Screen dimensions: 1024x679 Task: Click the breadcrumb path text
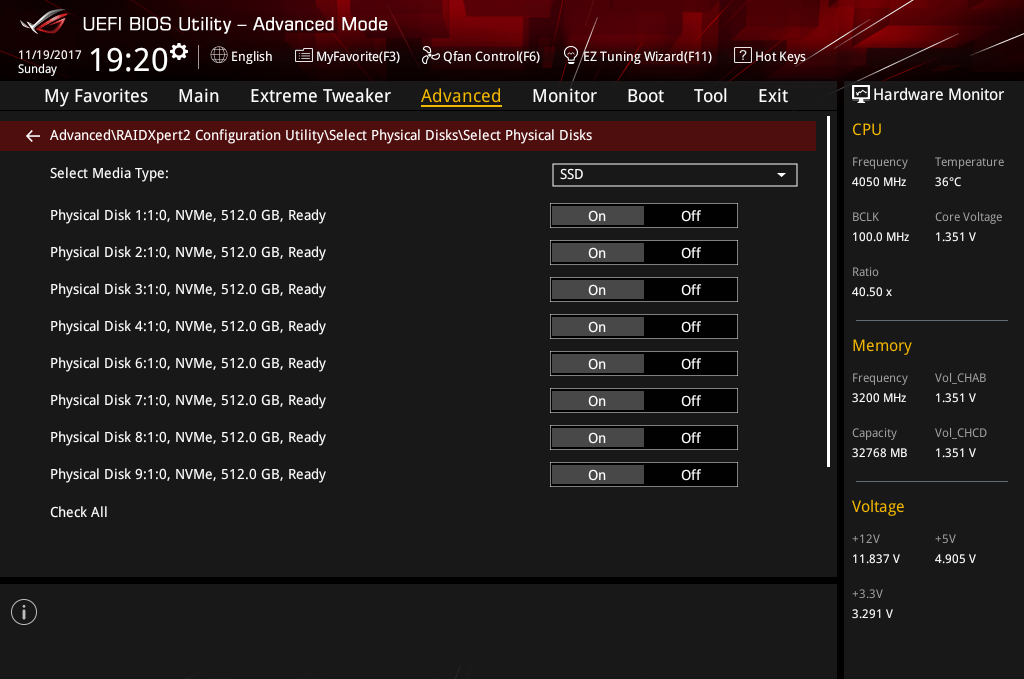click(x=321, y=135)
